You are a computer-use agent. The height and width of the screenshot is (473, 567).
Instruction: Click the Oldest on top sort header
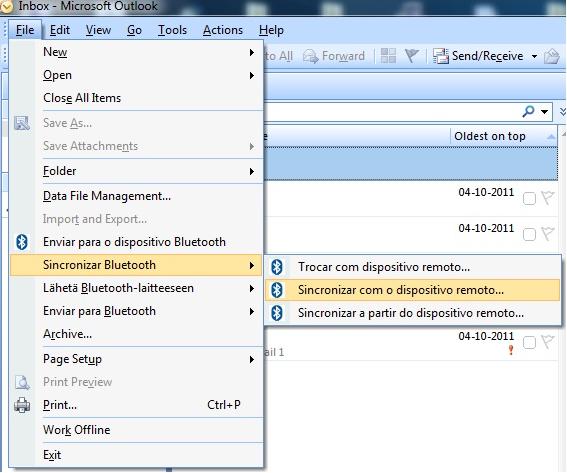tap(504, 136)
